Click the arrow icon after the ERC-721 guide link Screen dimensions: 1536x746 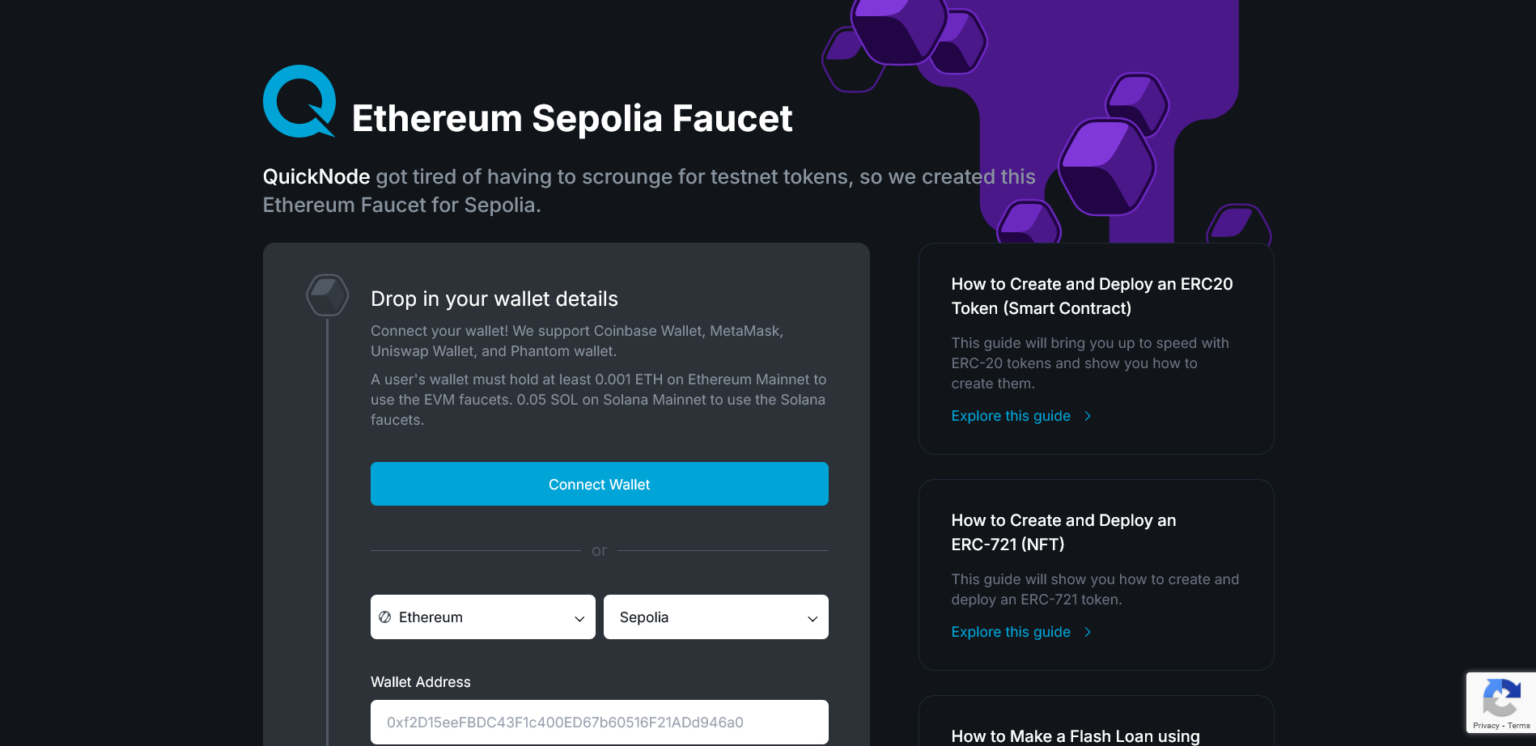tap(1087, 632)
